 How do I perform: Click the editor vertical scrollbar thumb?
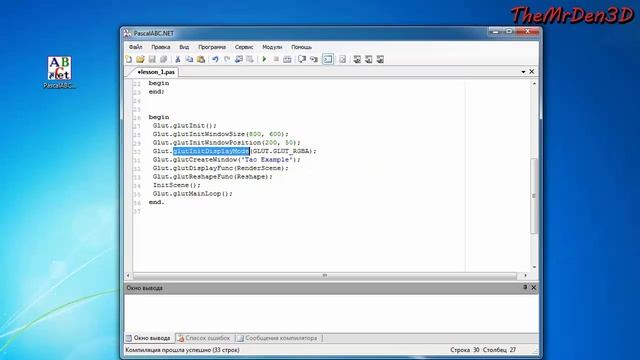[534, 196]
